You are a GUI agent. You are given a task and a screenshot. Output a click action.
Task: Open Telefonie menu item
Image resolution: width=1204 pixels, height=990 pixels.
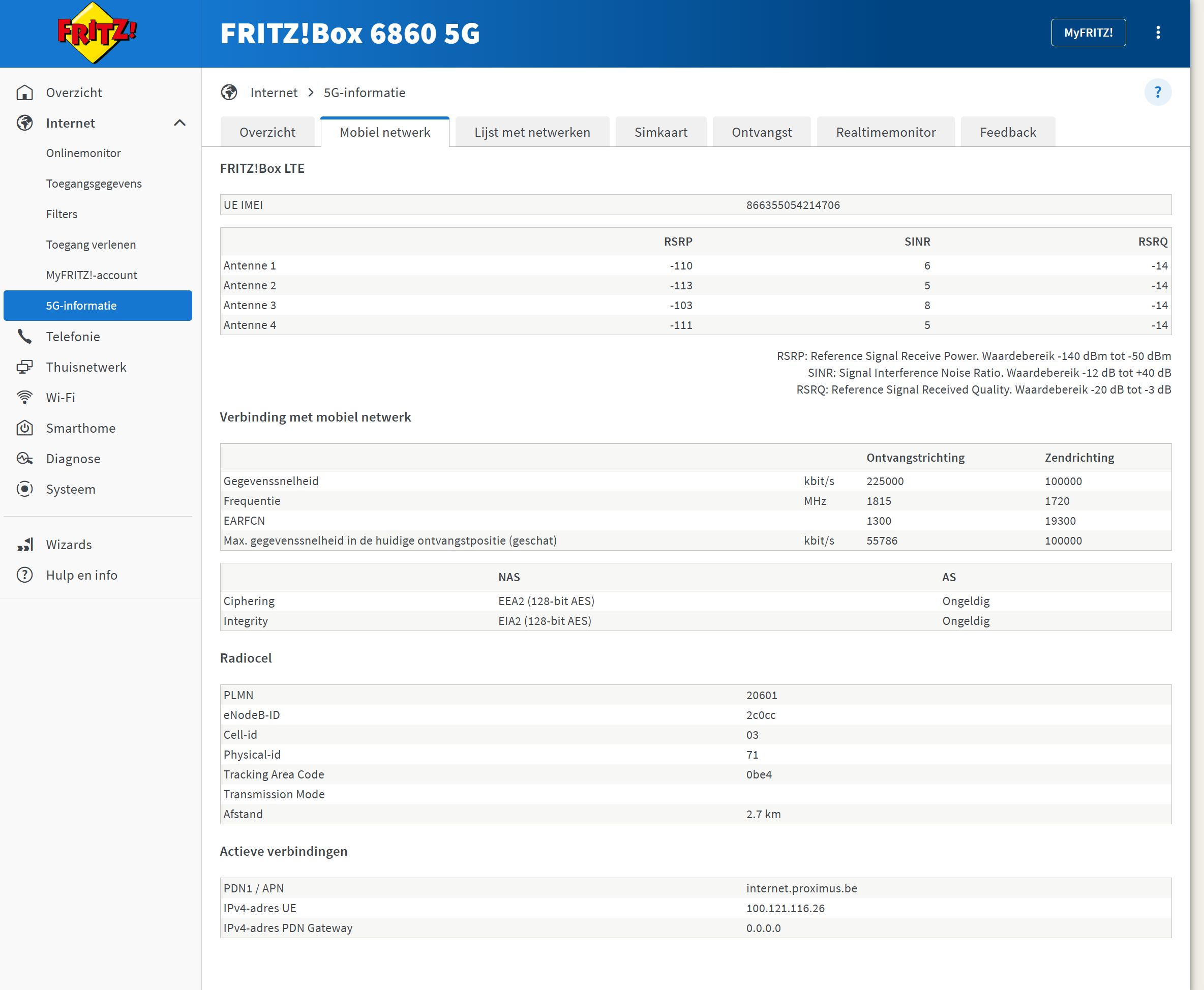click(73, 337)
